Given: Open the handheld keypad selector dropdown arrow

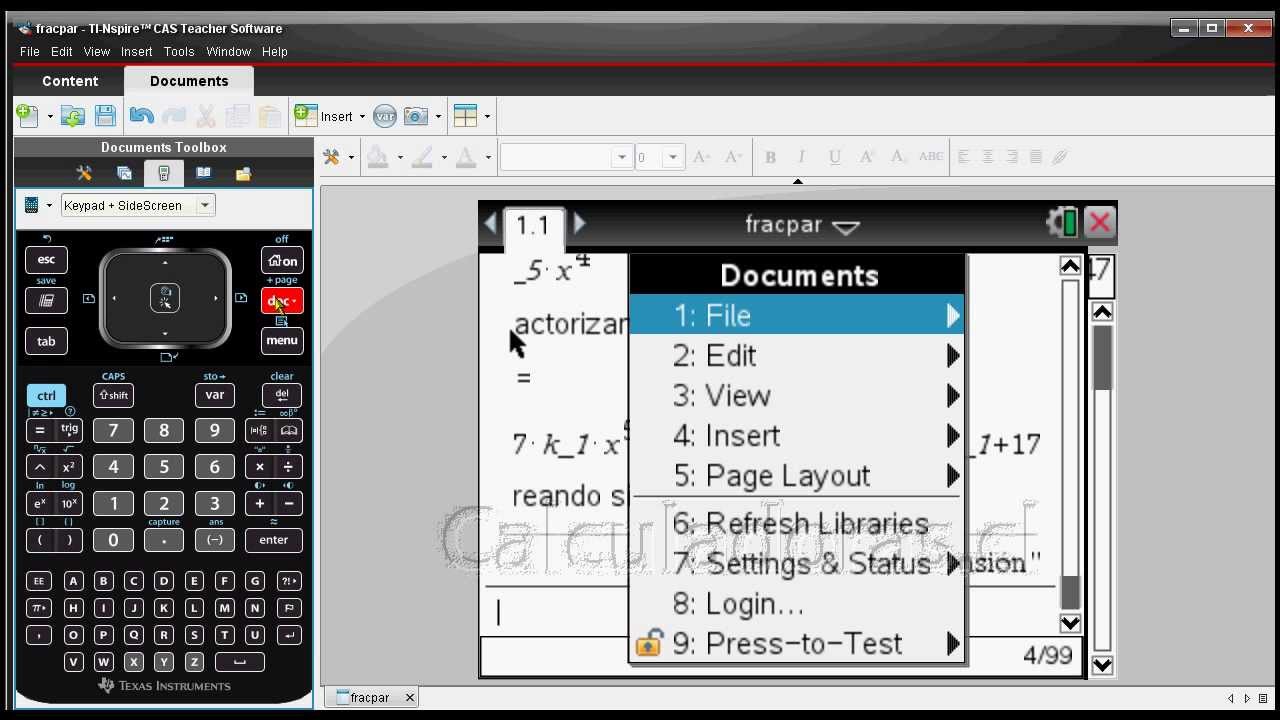Looking at the screenshot, I should 48,206.
